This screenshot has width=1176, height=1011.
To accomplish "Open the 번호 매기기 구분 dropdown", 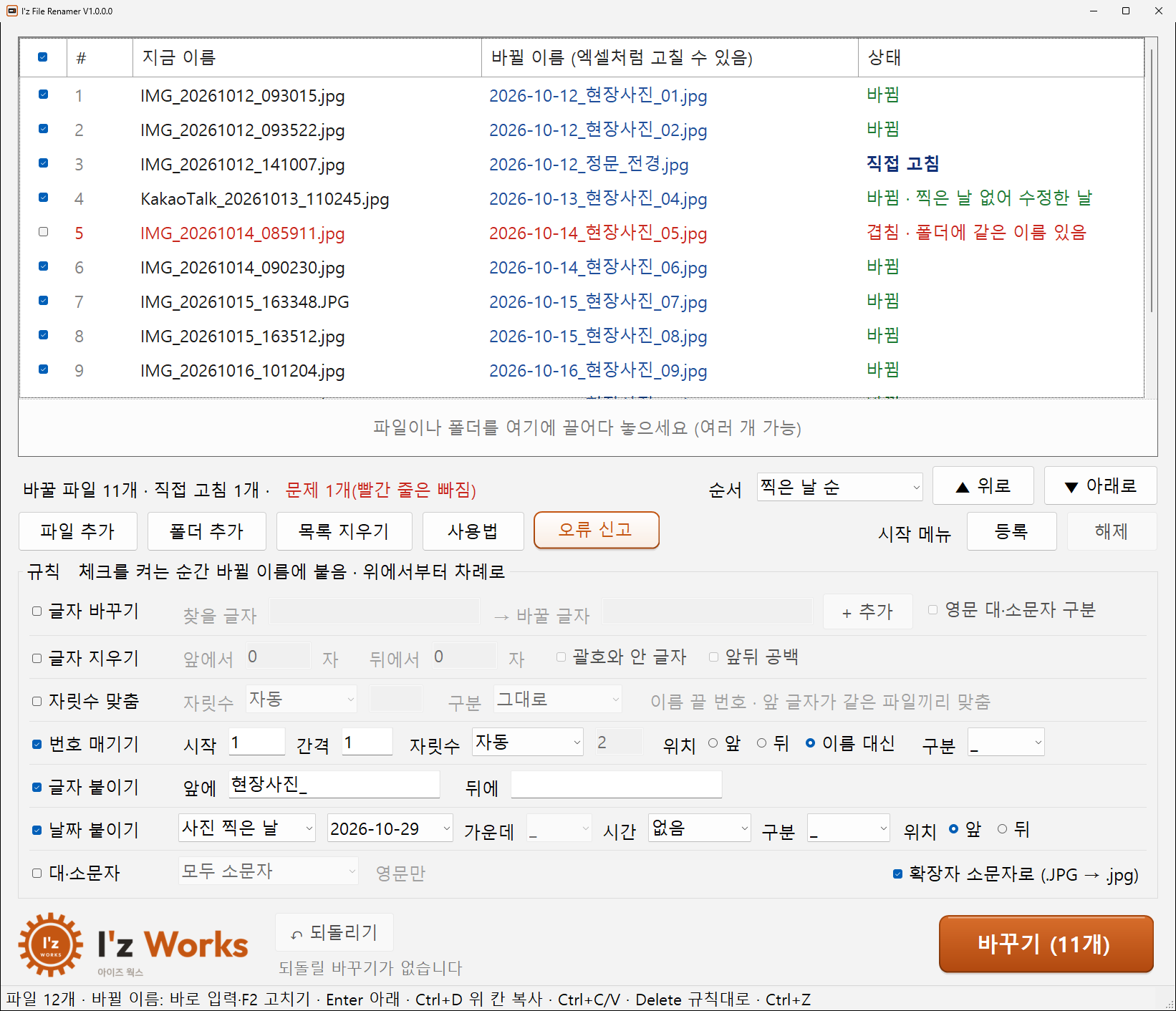I will 1006,742.
